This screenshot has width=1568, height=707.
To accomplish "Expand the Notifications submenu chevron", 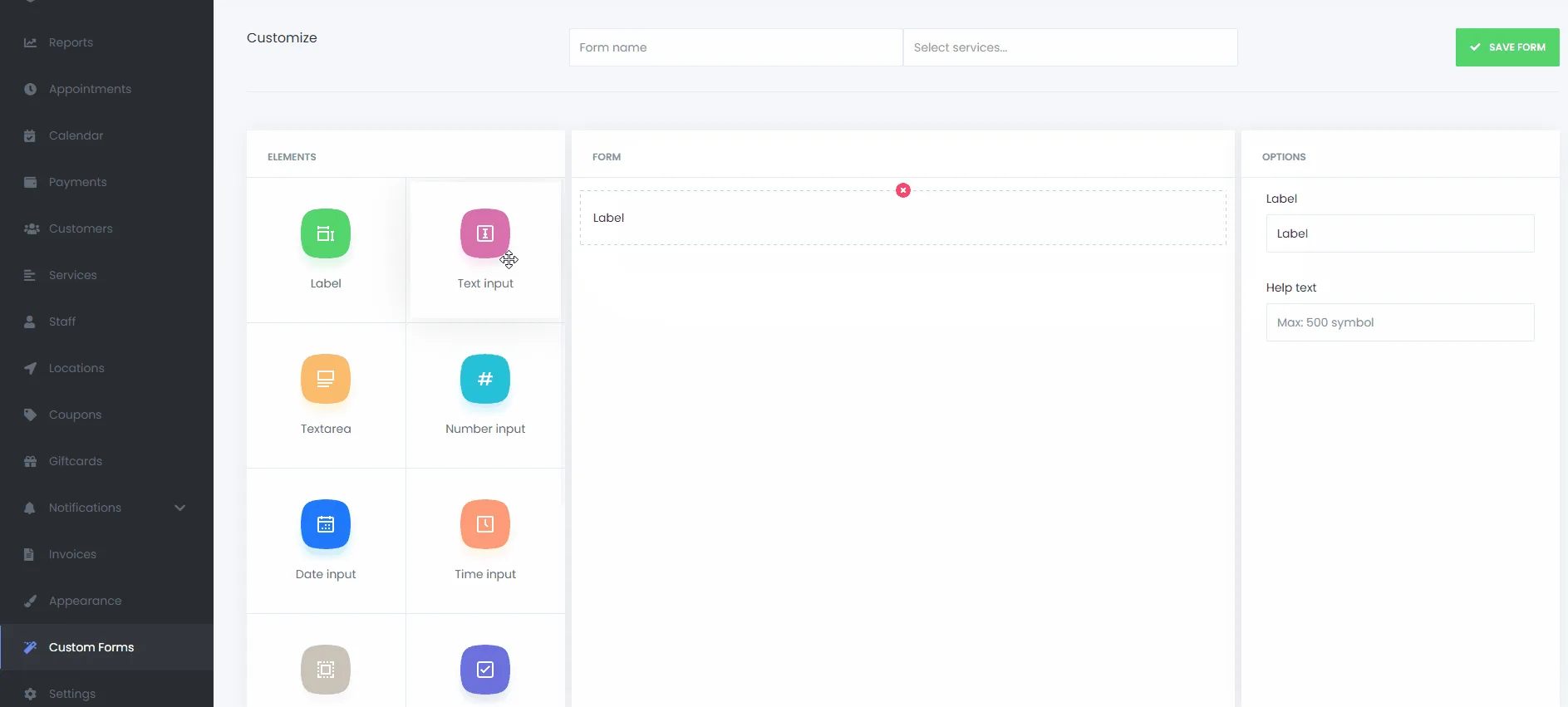I will tap(179, 508).
